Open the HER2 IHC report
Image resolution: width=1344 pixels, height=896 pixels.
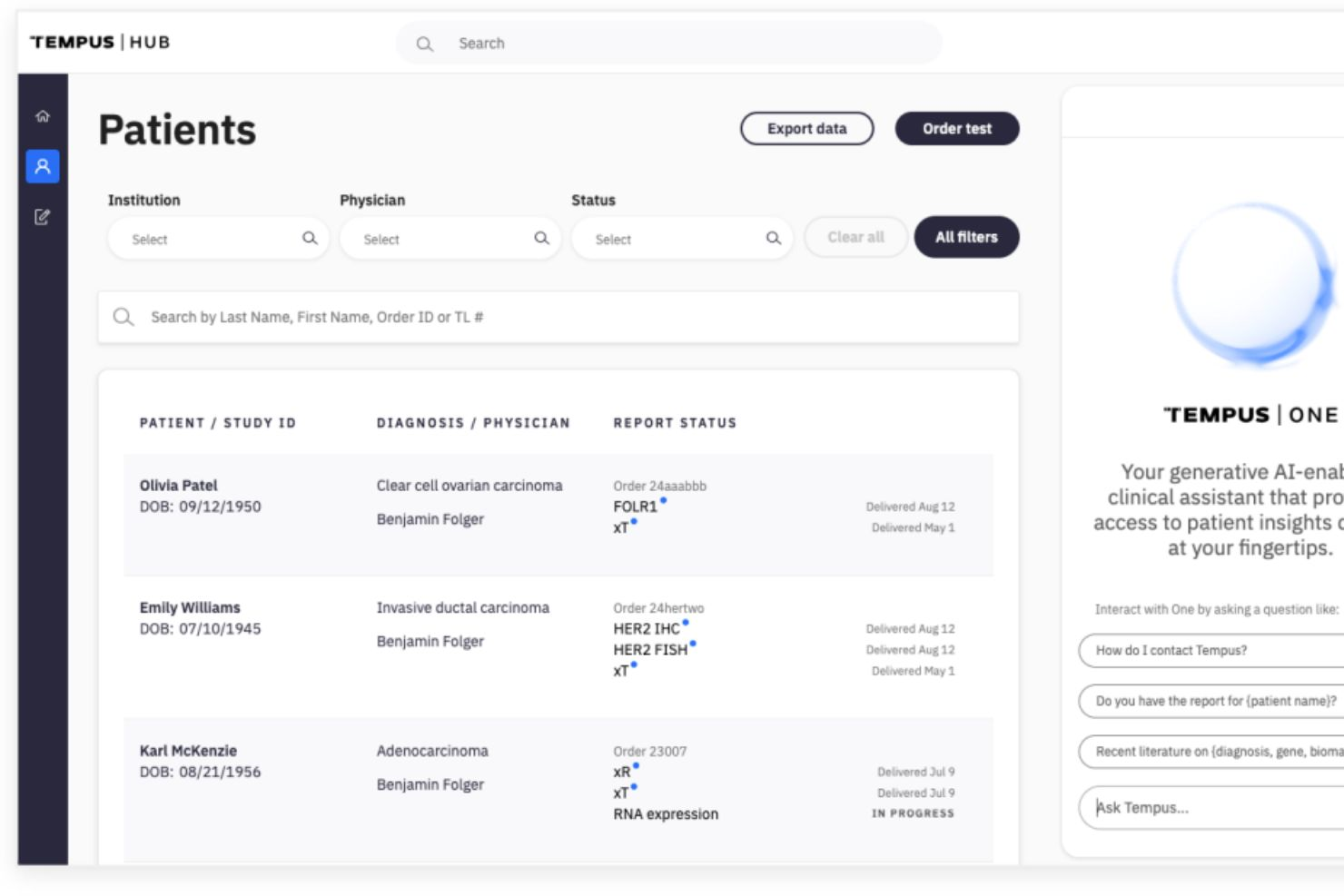coord(647,628)
